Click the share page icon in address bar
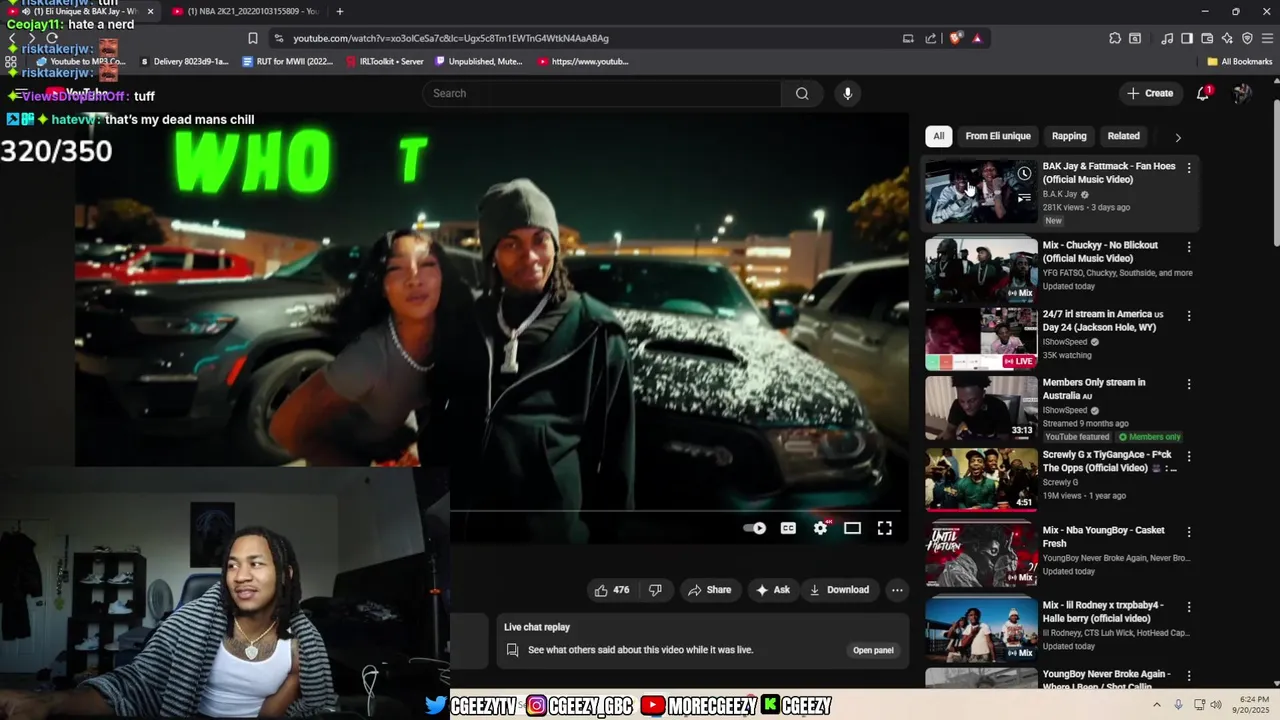Viewport: 1280px width, 720px height. point(931,38)
